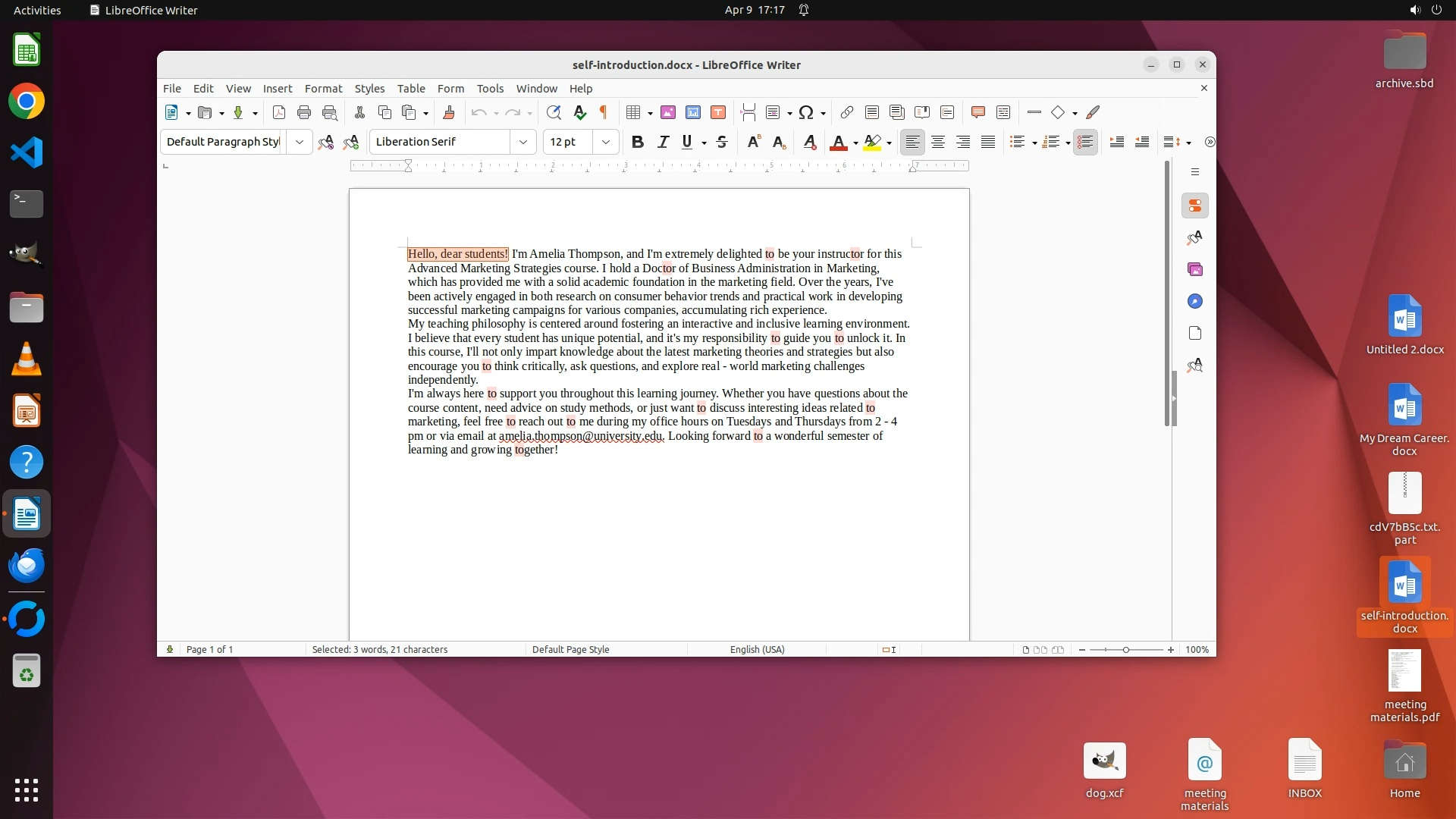
Task: Click the Export as PDF icon
Action: [278, 112]
